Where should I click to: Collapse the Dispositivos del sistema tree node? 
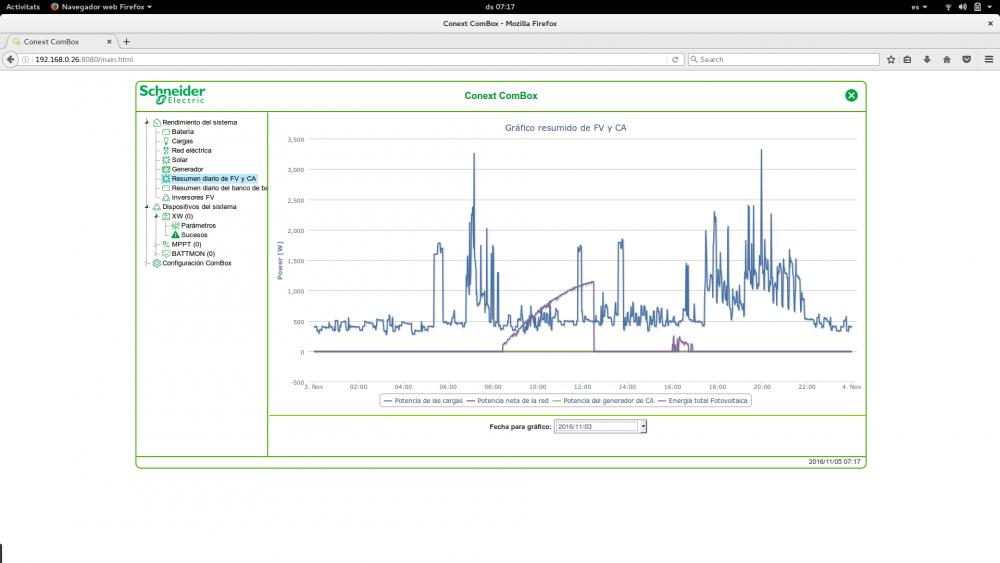pos(147,207)
